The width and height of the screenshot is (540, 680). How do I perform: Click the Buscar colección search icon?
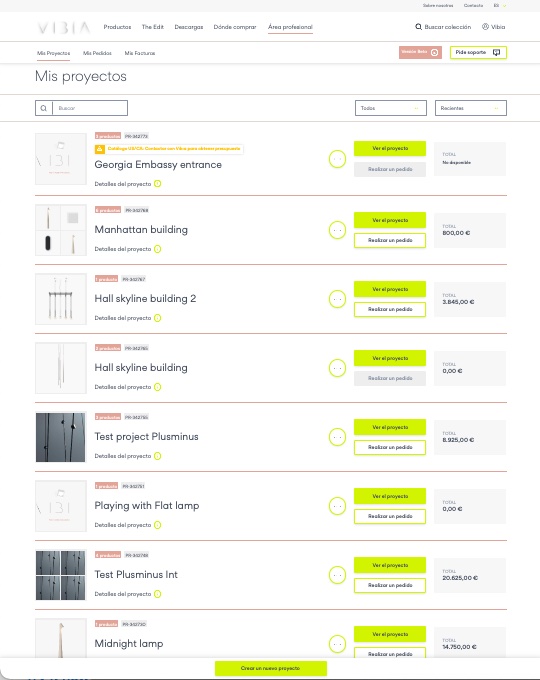point(419,26)
